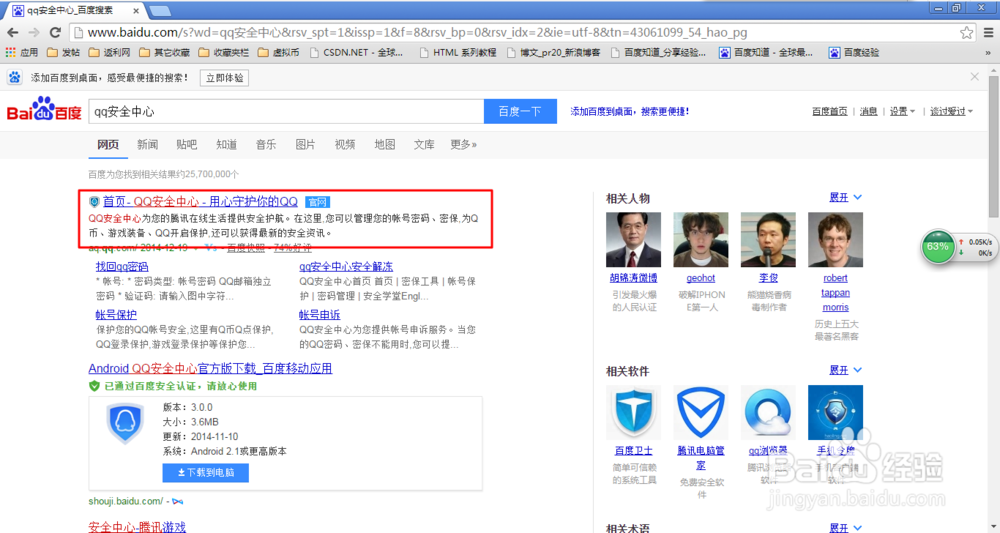
Task: Click the browser forward arrow
Action: [34, 33]
